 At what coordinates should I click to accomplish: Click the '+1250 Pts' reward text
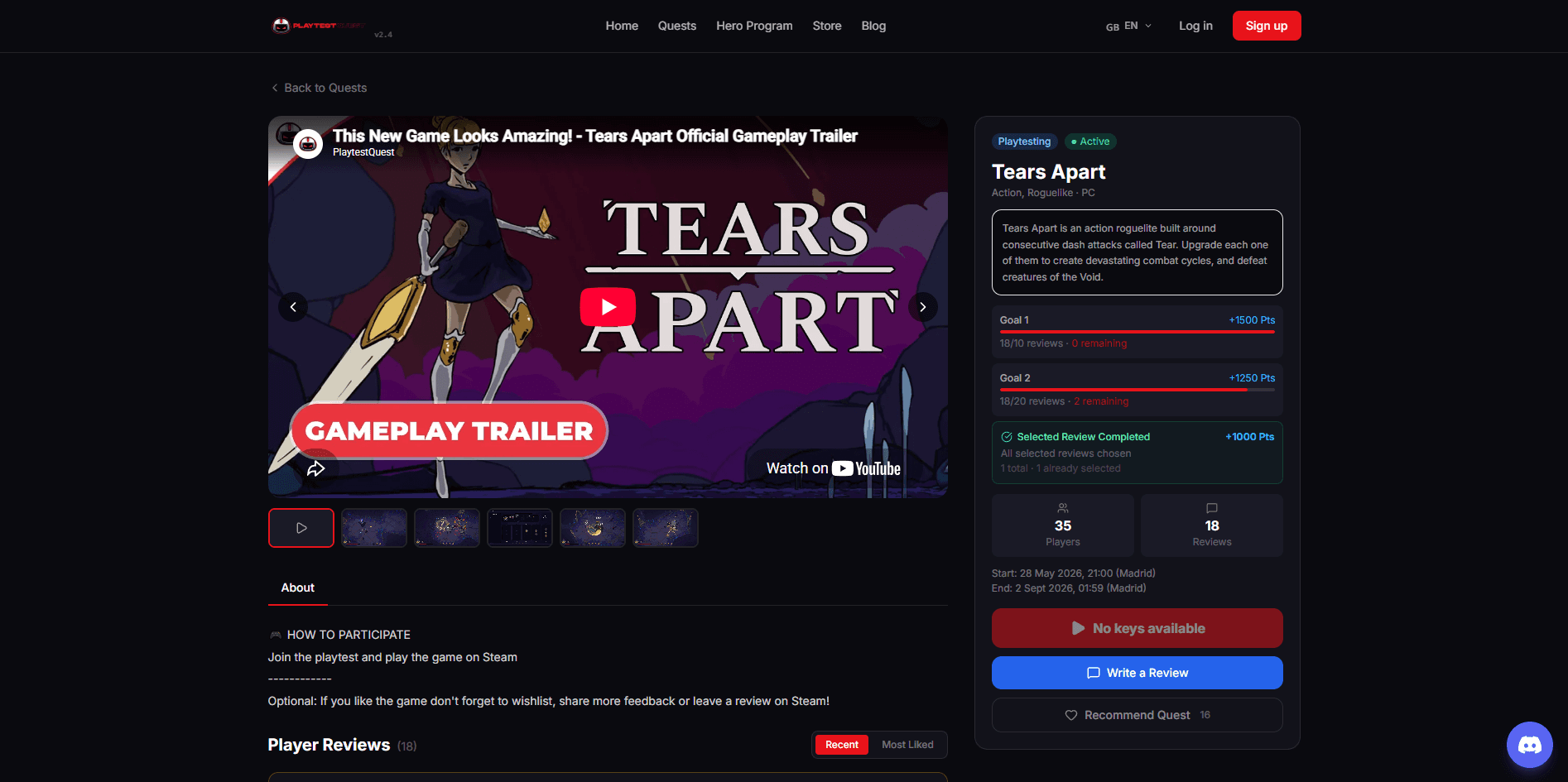coord(1252,378)
